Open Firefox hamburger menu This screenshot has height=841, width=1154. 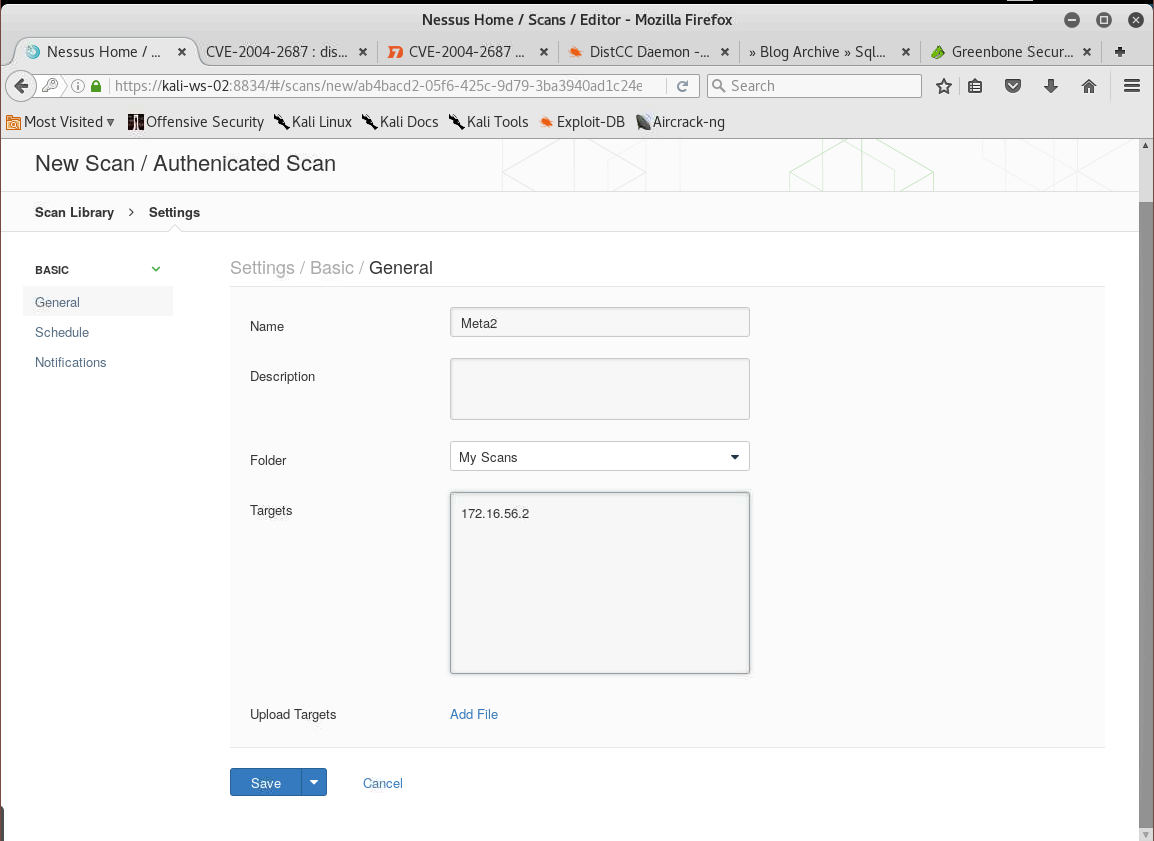[1132, 86]
